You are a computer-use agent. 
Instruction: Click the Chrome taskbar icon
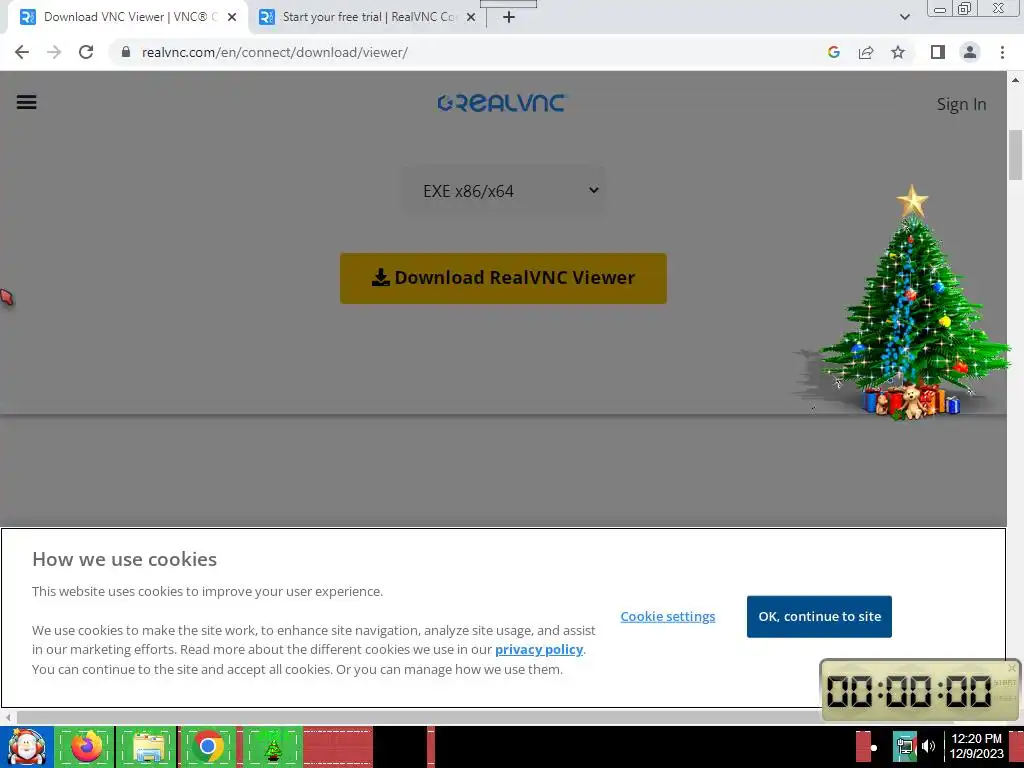coord(208,747)
